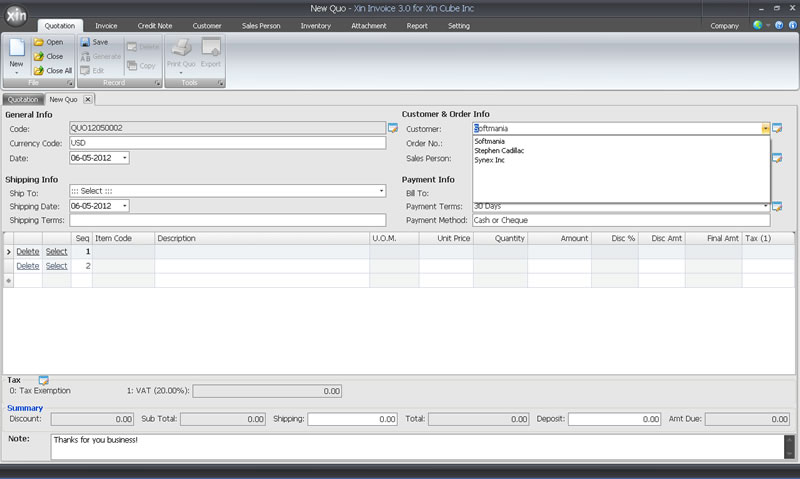Expand the Tools group dialog launcher
This screenshot has width=800, height=479.
[220, 83]
